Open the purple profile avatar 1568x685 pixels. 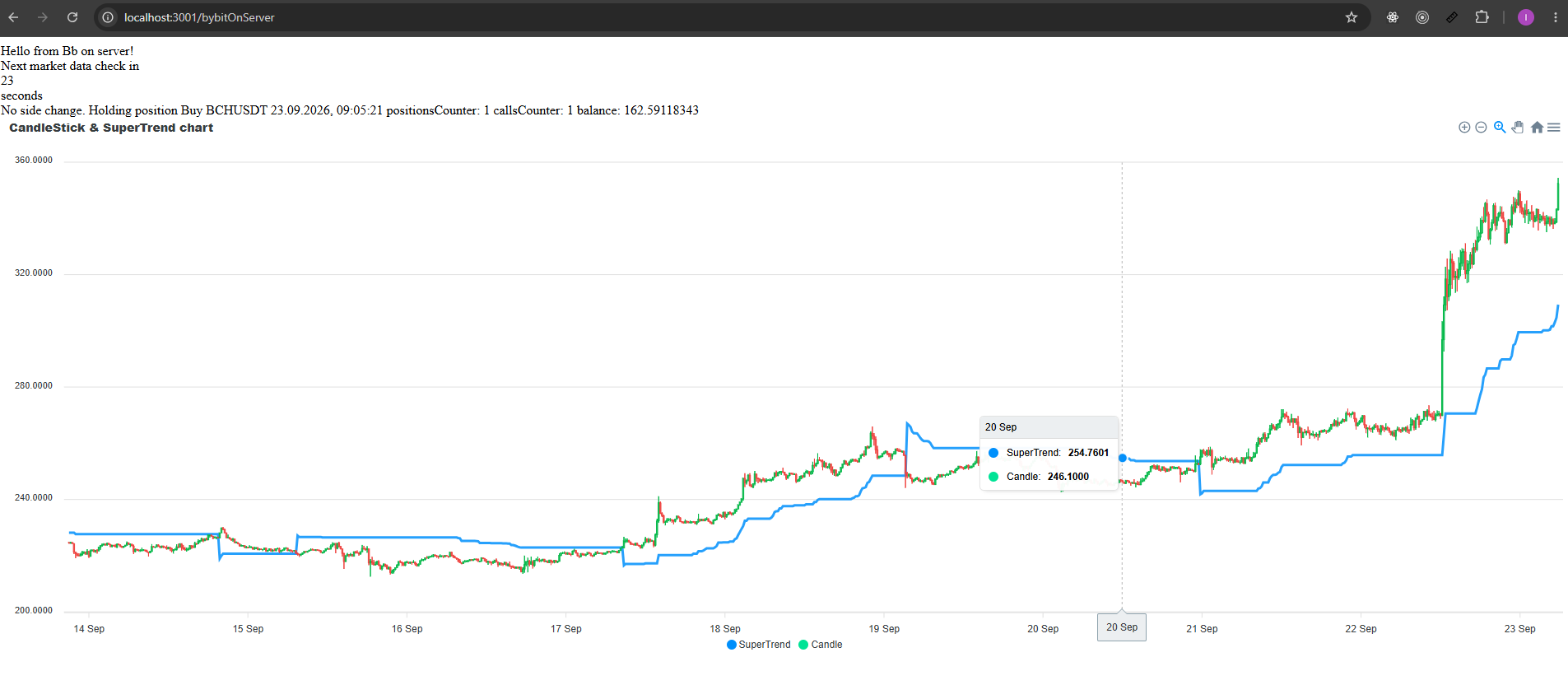point(1526,17)
